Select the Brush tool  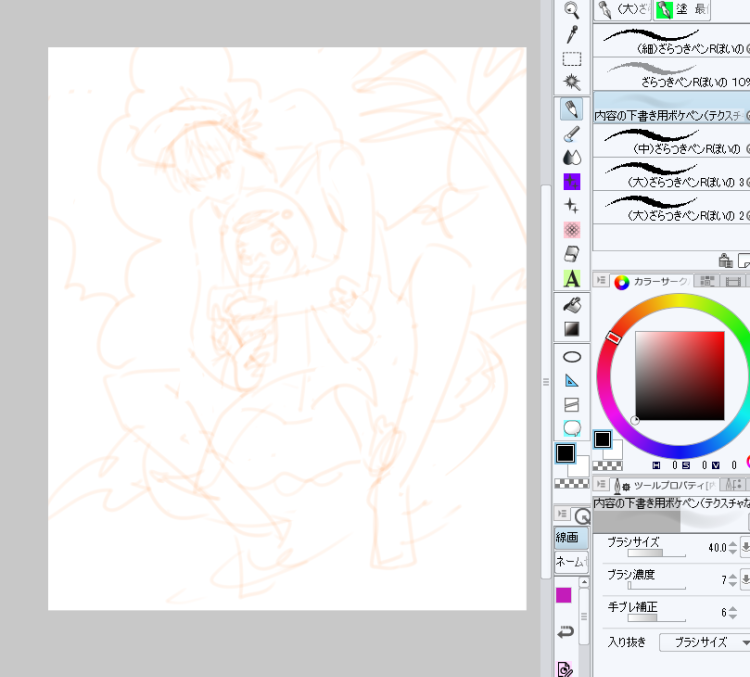pyautogui.click(x=572, y=134)
